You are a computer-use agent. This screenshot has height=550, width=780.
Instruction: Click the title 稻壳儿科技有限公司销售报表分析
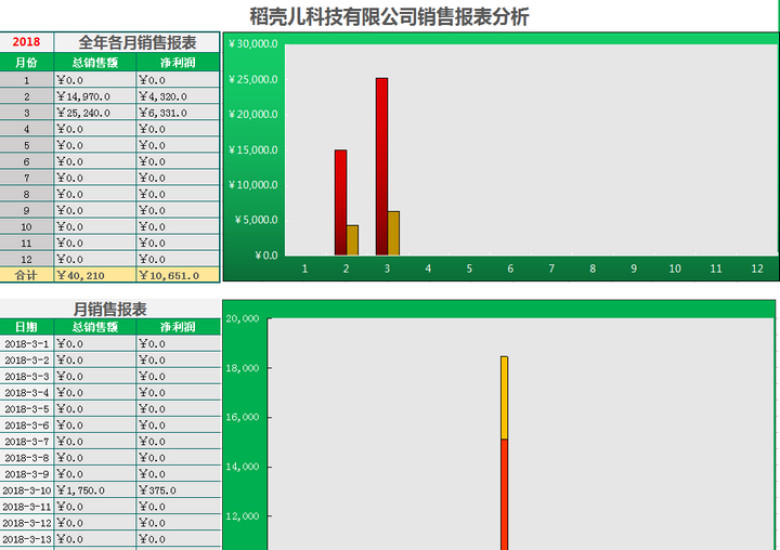click(389, 16)
